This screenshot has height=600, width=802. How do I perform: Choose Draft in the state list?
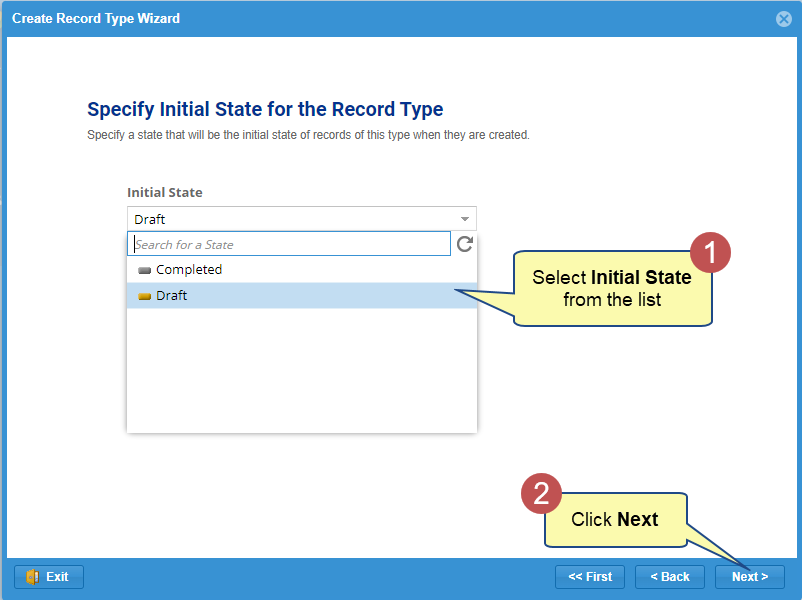(x=172, y=296)
